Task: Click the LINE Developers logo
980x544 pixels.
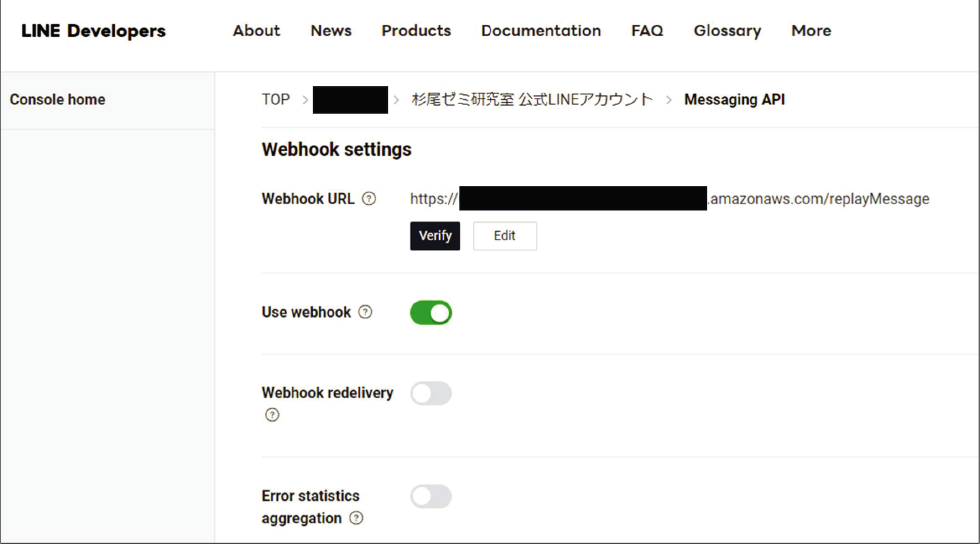Action: pos(93,31)
